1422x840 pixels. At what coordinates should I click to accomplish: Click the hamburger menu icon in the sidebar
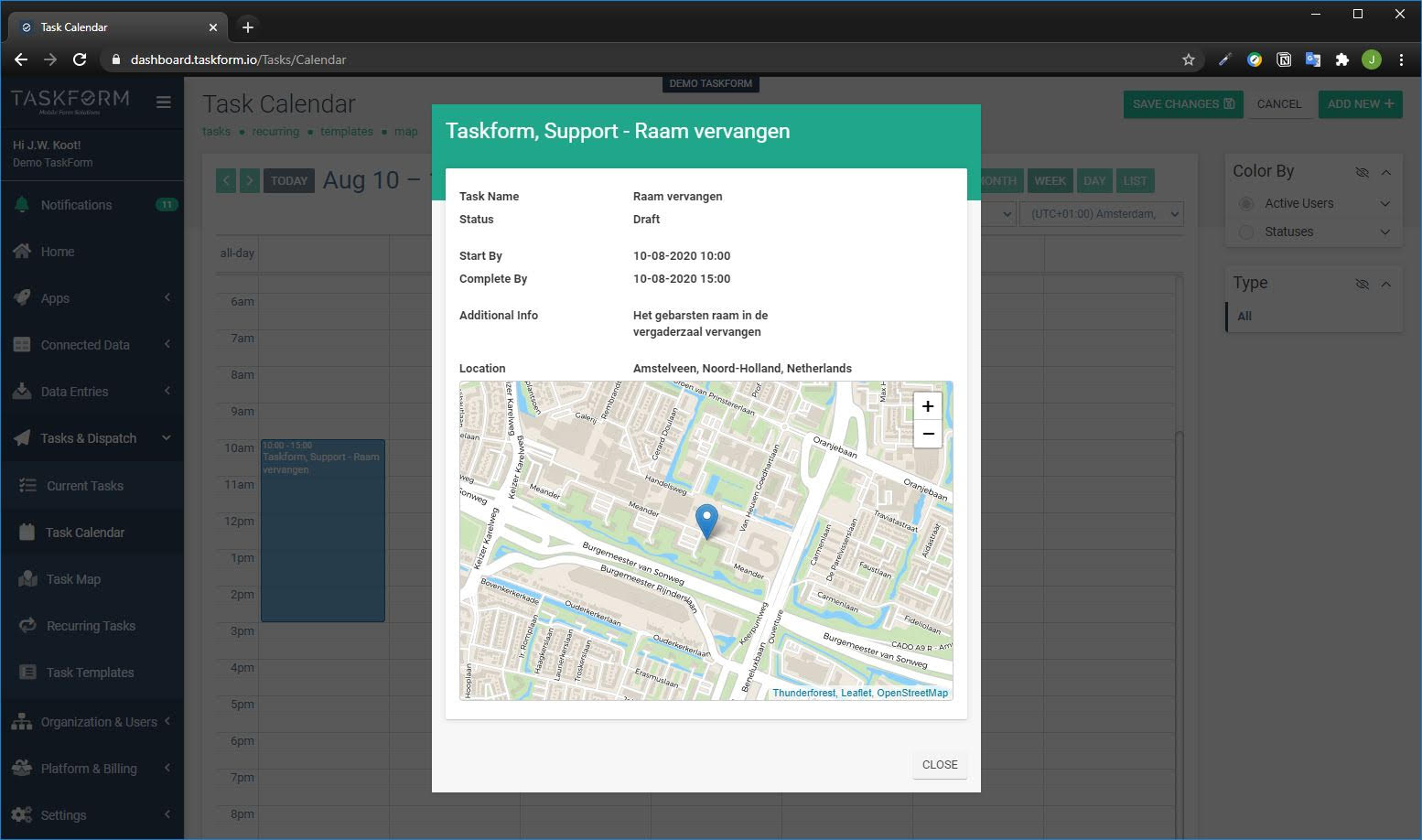(x=164, y=102)
